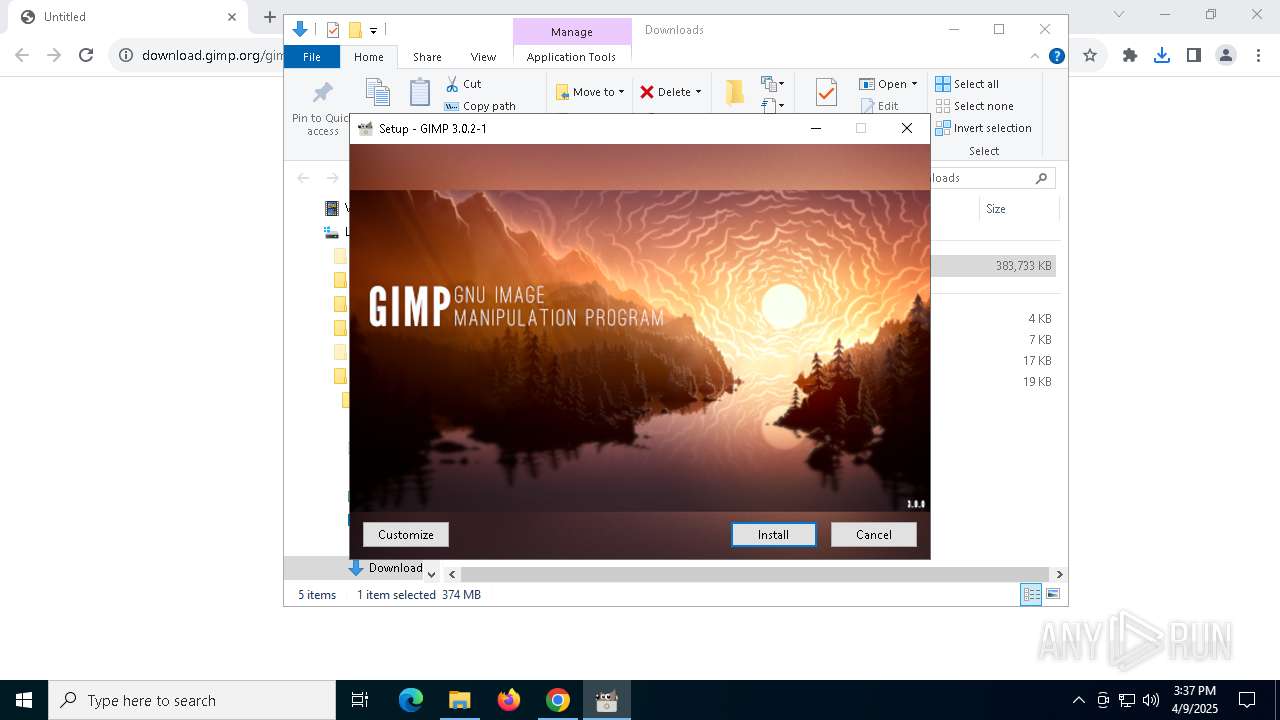This screenshot has width=1280, height=720.
Task: Click Customize in GIMP setup
Action: 406,535
